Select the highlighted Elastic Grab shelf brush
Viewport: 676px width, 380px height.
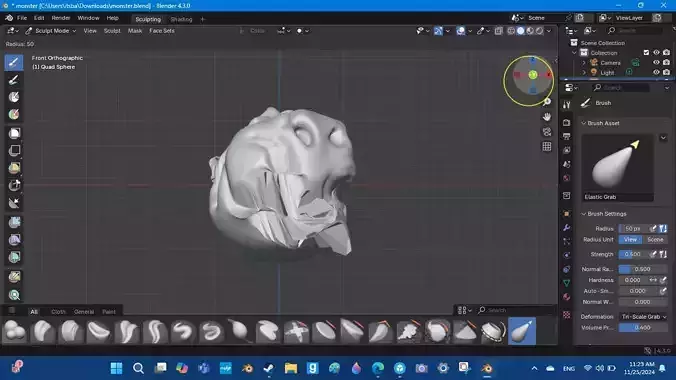[x=522, y=331]
